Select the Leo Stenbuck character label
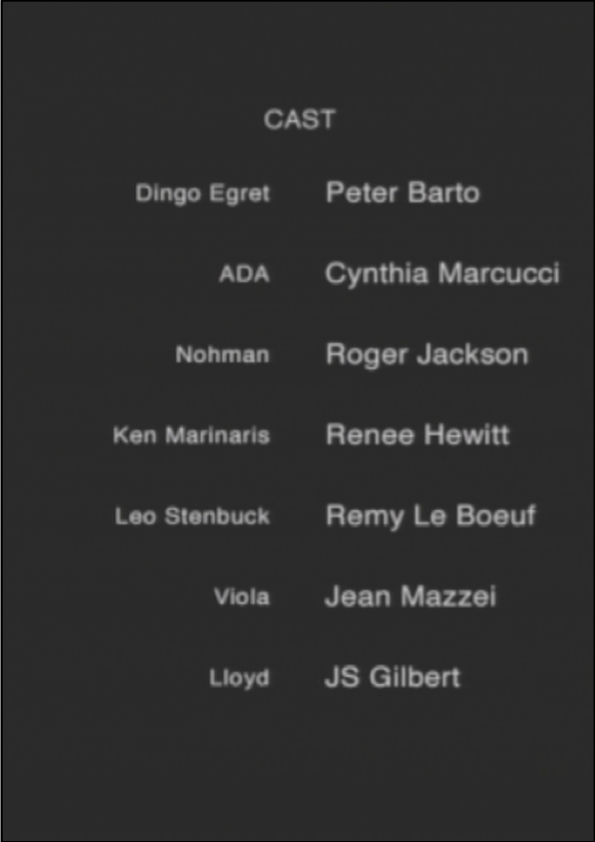Screen dimensions: 595x842 point(192,516)
